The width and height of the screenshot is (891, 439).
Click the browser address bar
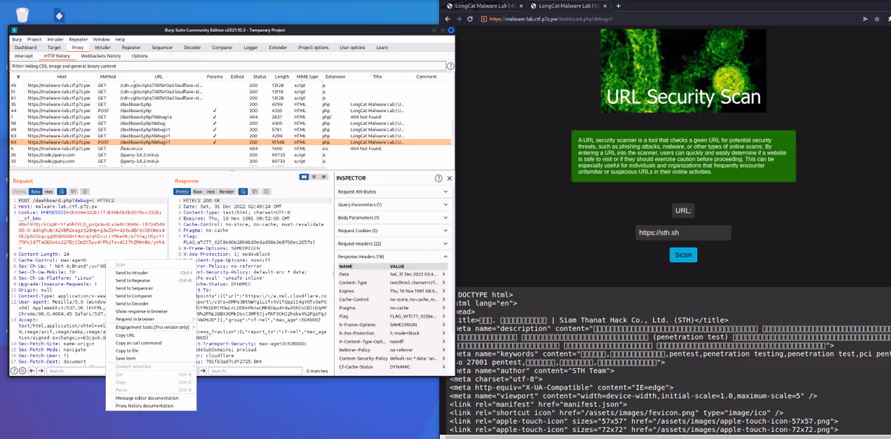pyautogui.click(x=665, y=19)
